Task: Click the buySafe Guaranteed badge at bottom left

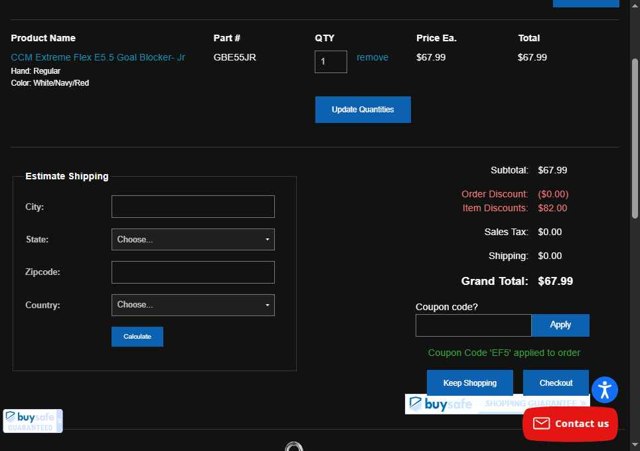Action: (x=33, y=421)
